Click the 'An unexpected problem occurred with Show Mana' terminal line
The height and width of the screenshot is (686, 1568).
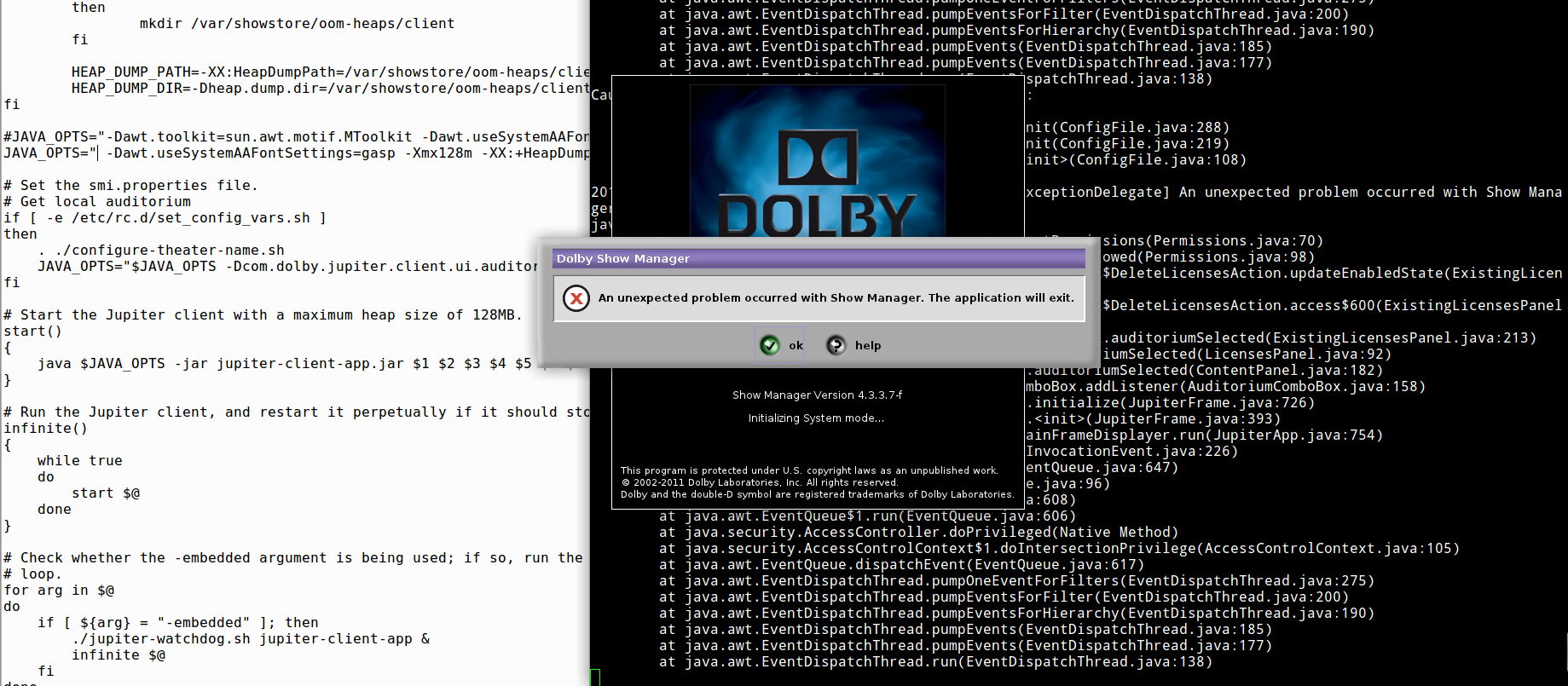coord(1293,193)
